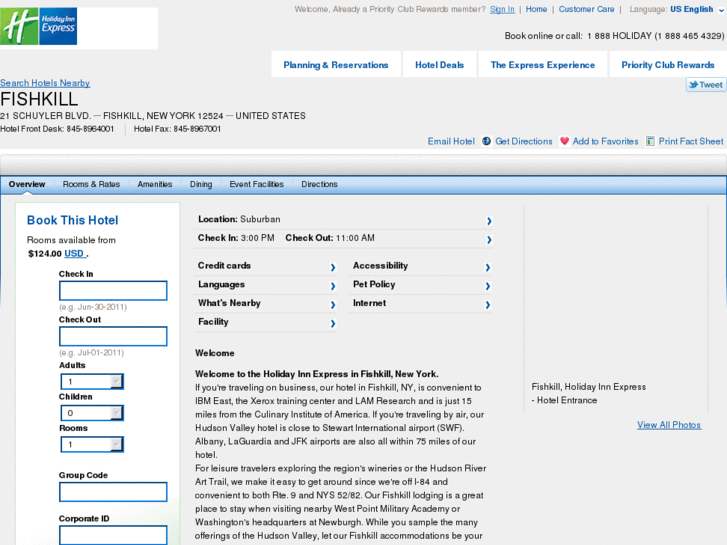Expand the What's Nearby section
This screenshot has height=545, width=727.
pos(266,303)
